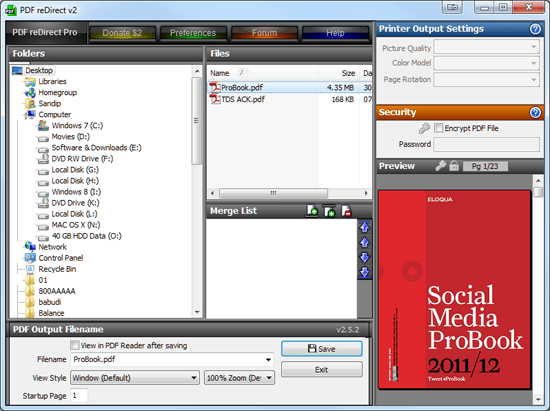Viewport: 550px width, 411px height.
Task: Click the Add folder files to Merge List icon
Action: pos(329,211)
